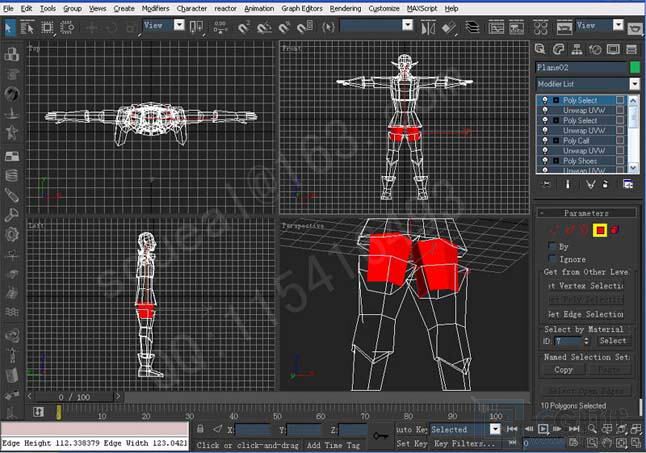Viewport: 646px width, 453px height.
Task: Open the Customize menu
Action: pyautogui.click(x=384, y=8)
